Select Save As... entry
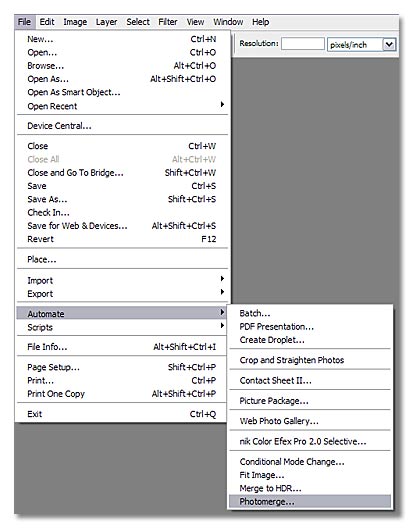 point(122,199)
